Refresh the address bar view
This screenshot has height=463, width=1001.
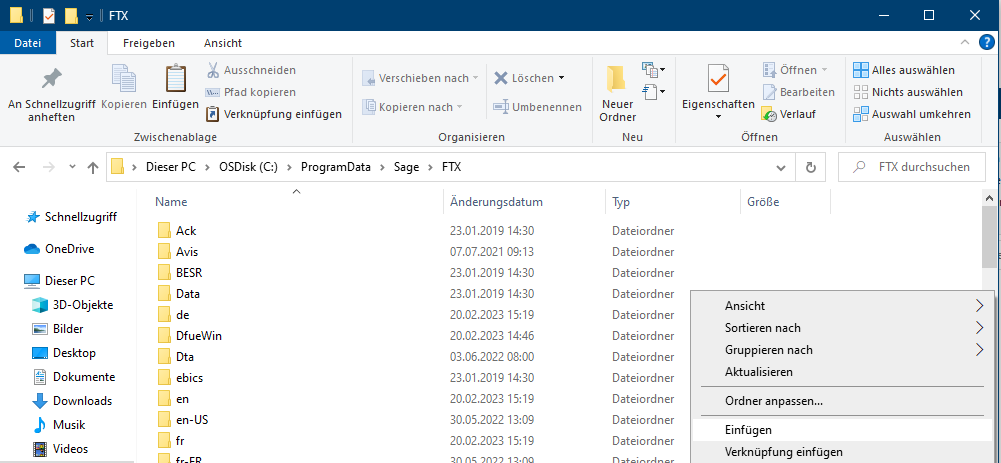pyautogui.click(x=811, y=167)
